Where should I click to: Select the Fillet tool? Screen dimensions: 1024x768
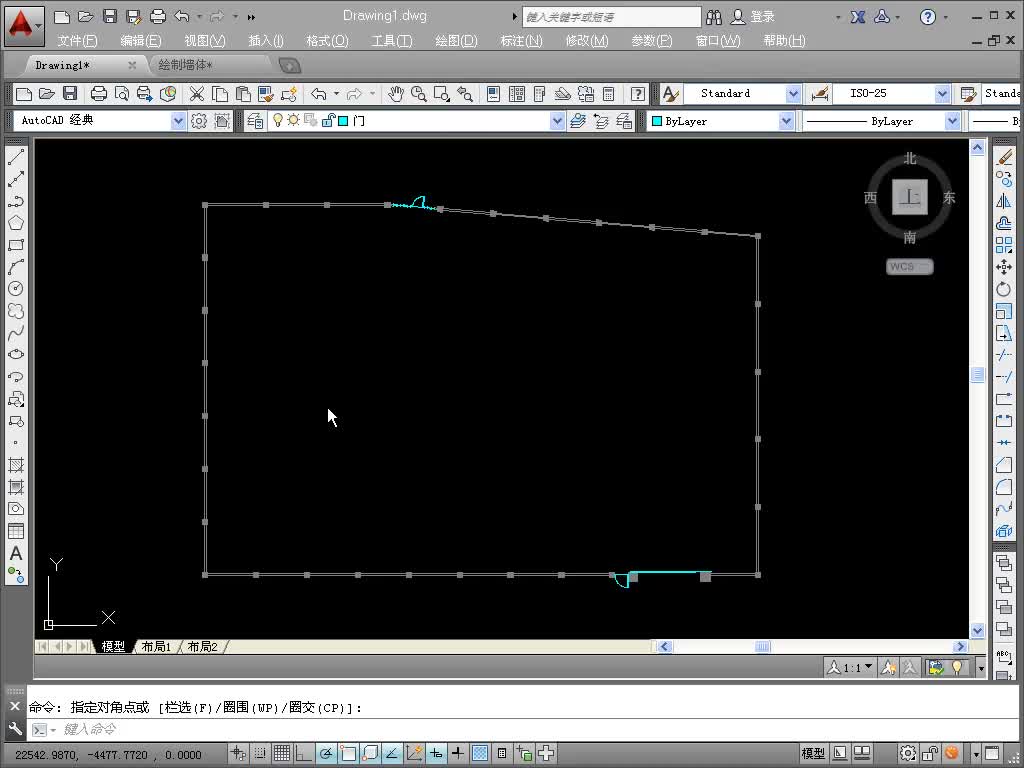[1004, 487]
